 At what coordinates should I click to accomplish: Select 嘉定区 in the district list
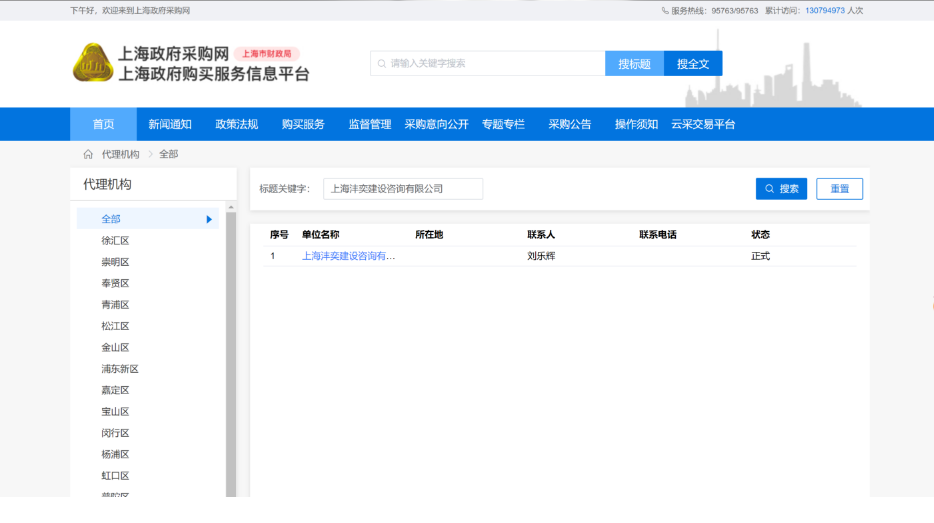(x=116, y=390)
